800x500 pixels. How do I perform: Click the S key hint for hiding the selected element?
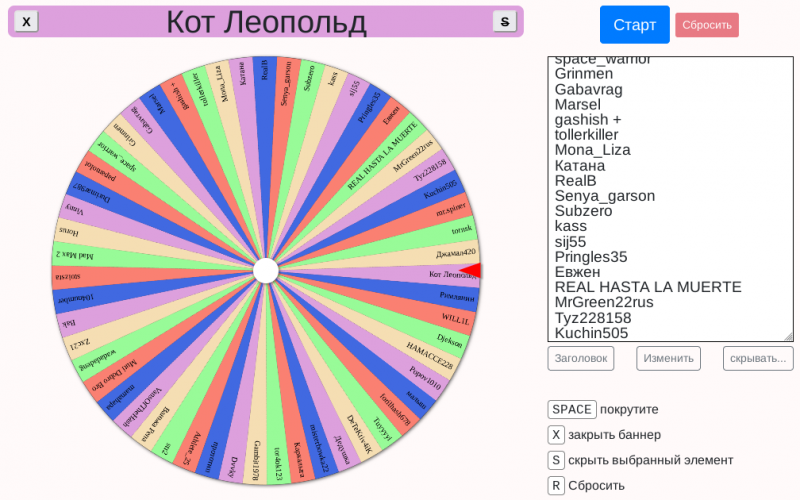(556, 460)
